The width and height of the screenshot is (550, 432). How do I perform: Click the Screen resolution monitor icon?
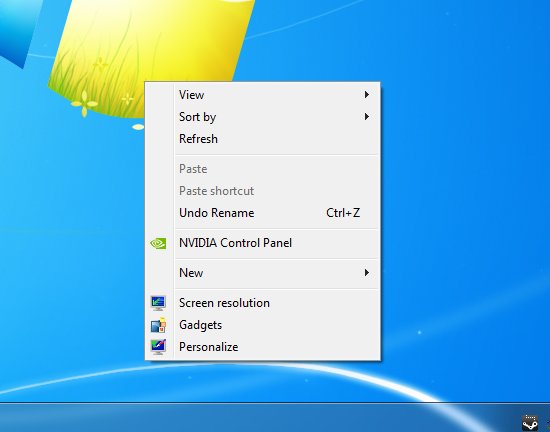pos(158,303)
